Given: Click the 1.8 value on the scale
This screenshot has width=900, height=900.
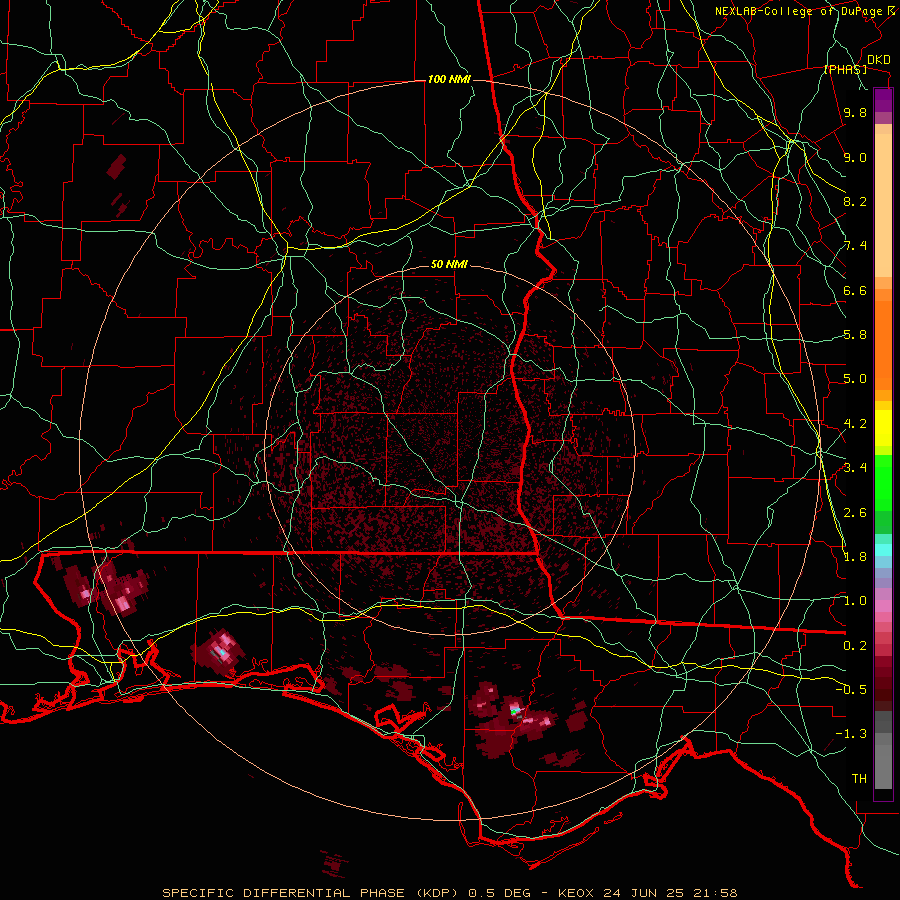Looking at the screenshot, I should [855, 557].
